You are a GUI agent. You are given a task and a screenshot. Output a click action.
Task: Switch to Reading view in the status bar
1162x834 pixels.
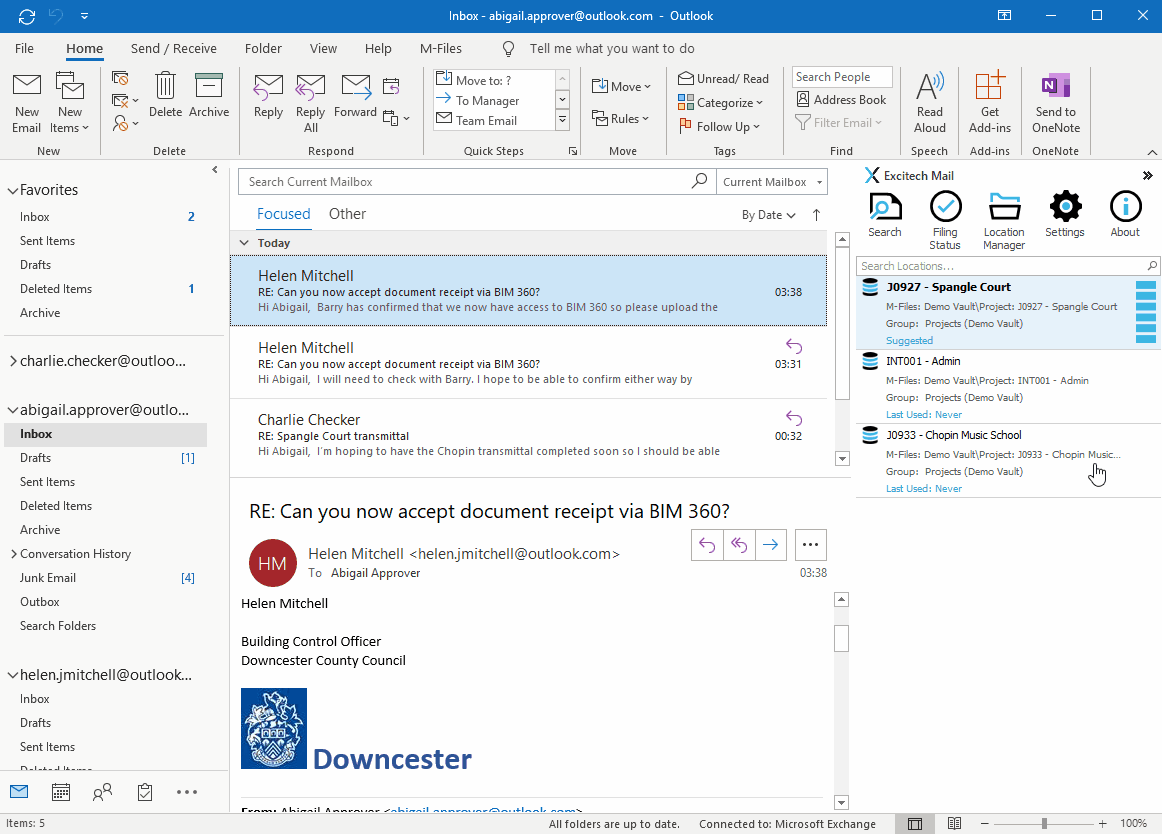pos(954,823)
